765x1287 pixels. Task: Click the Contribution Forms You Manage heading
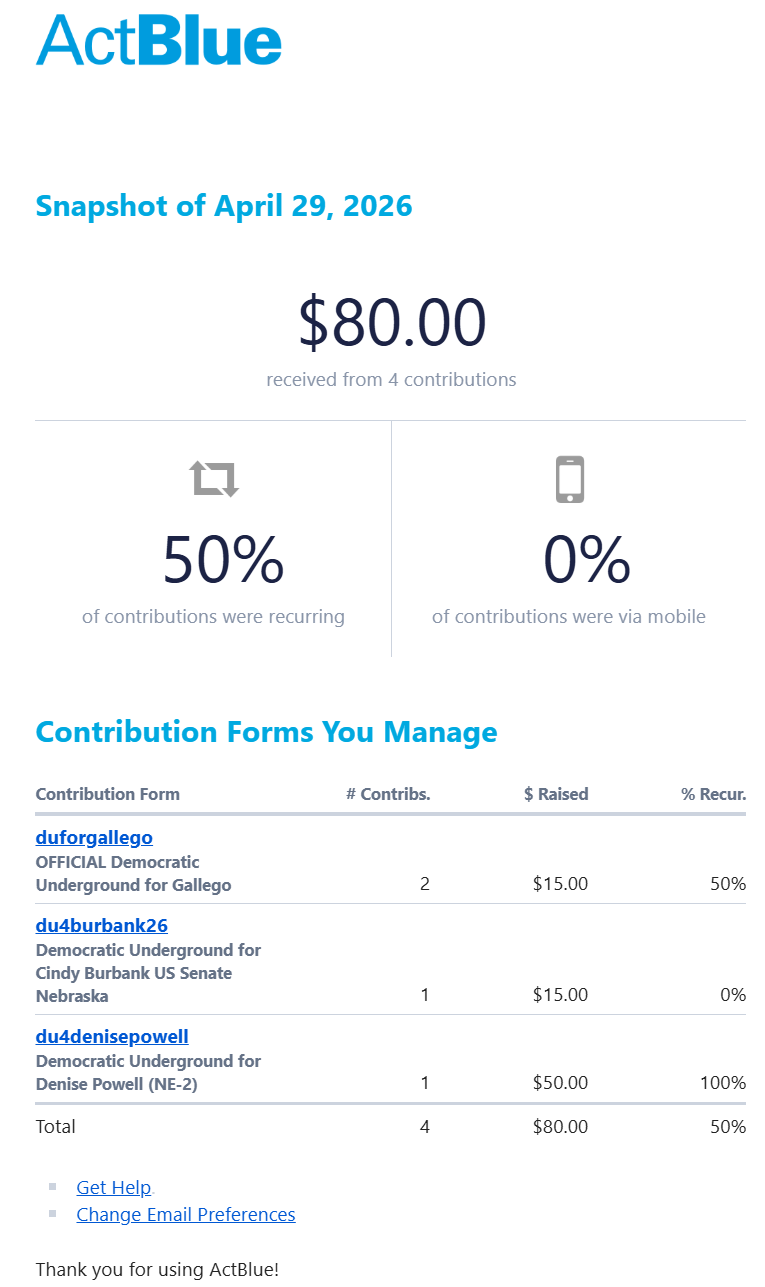click(x=266, y=731)
